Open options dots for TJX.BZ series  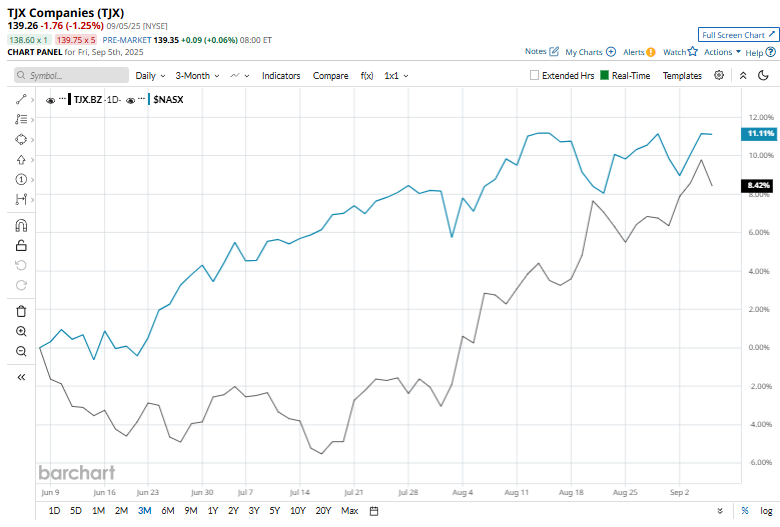coord(62,99)
